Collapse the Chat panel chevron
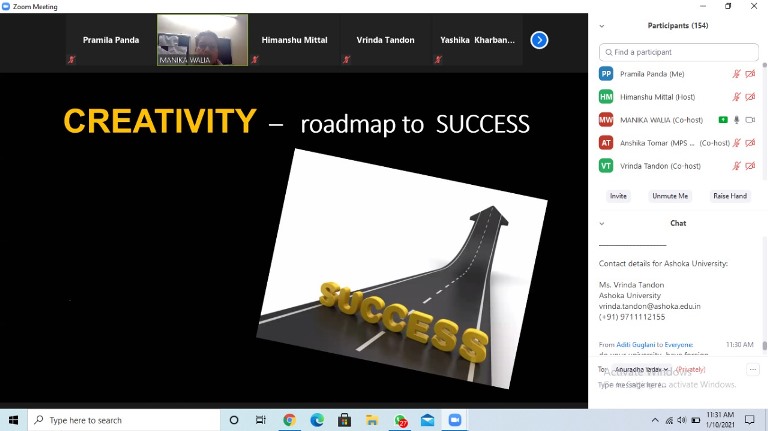Screen dimensions: 768x431 pyautogui.click(x=602, y=223)
